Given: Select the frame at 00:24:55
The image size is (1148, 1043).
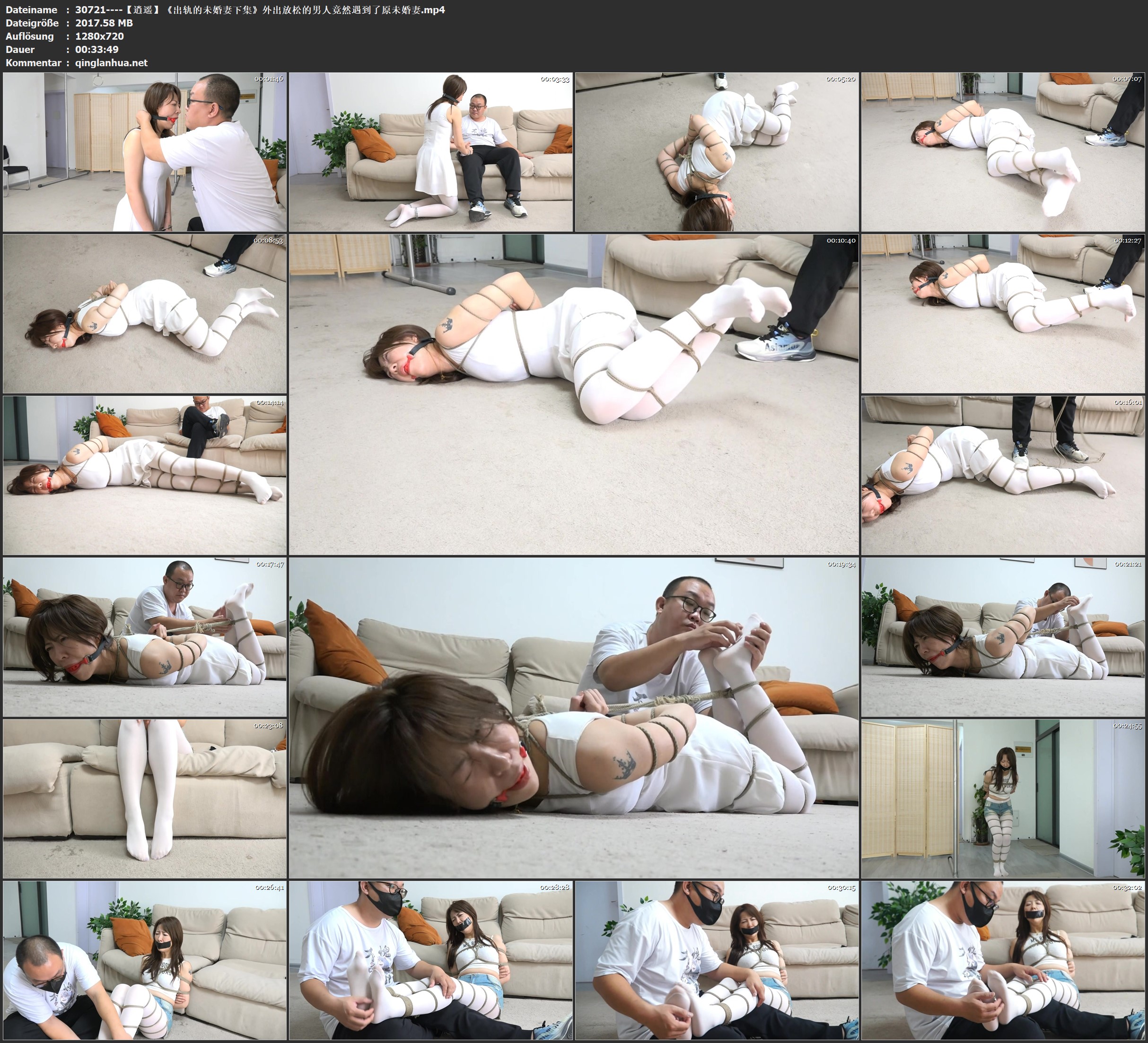Looking at the screenshot, I should [1003, 799].
